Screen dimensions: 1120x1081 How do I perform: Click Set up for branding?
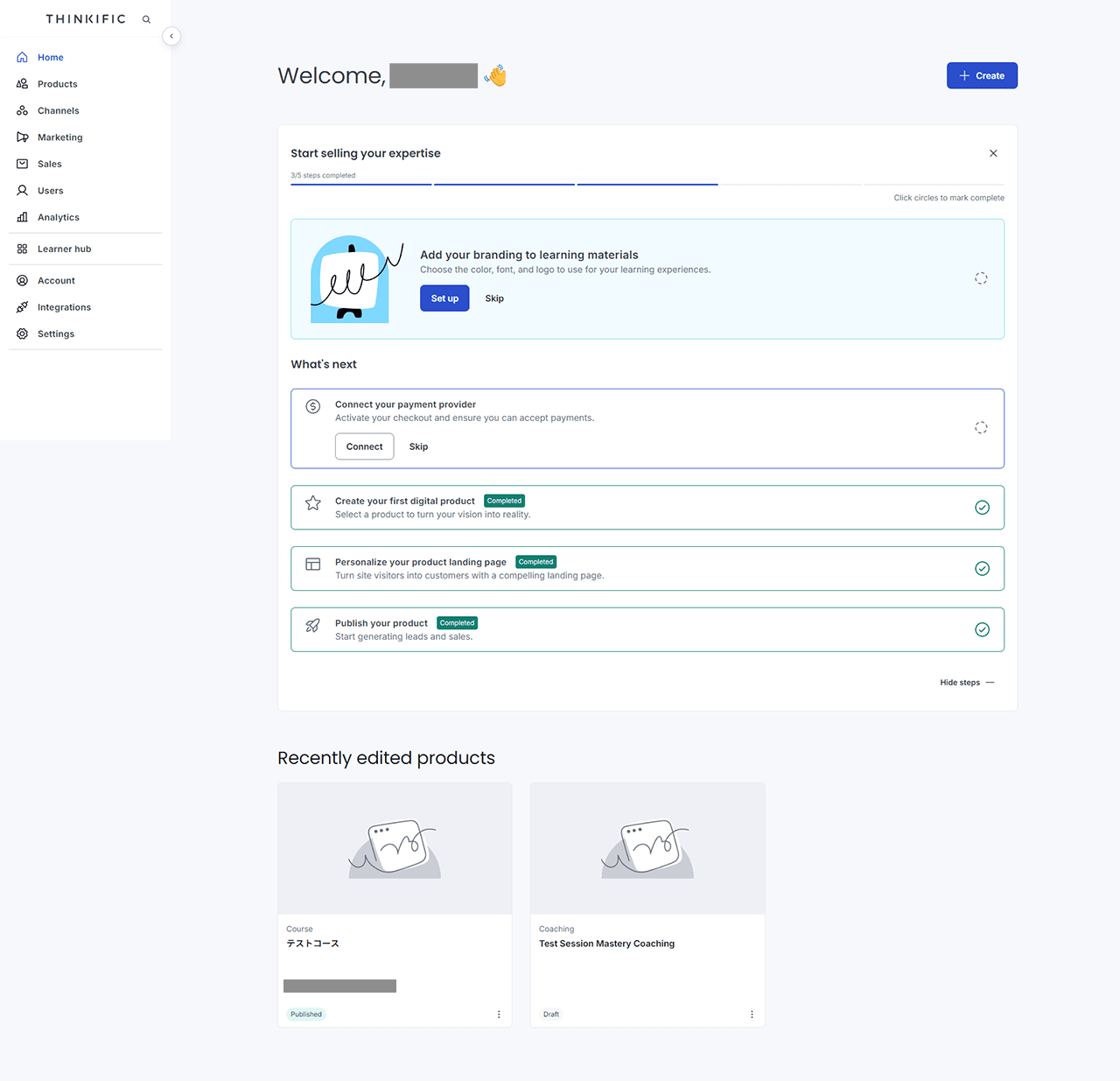[444, 298]
